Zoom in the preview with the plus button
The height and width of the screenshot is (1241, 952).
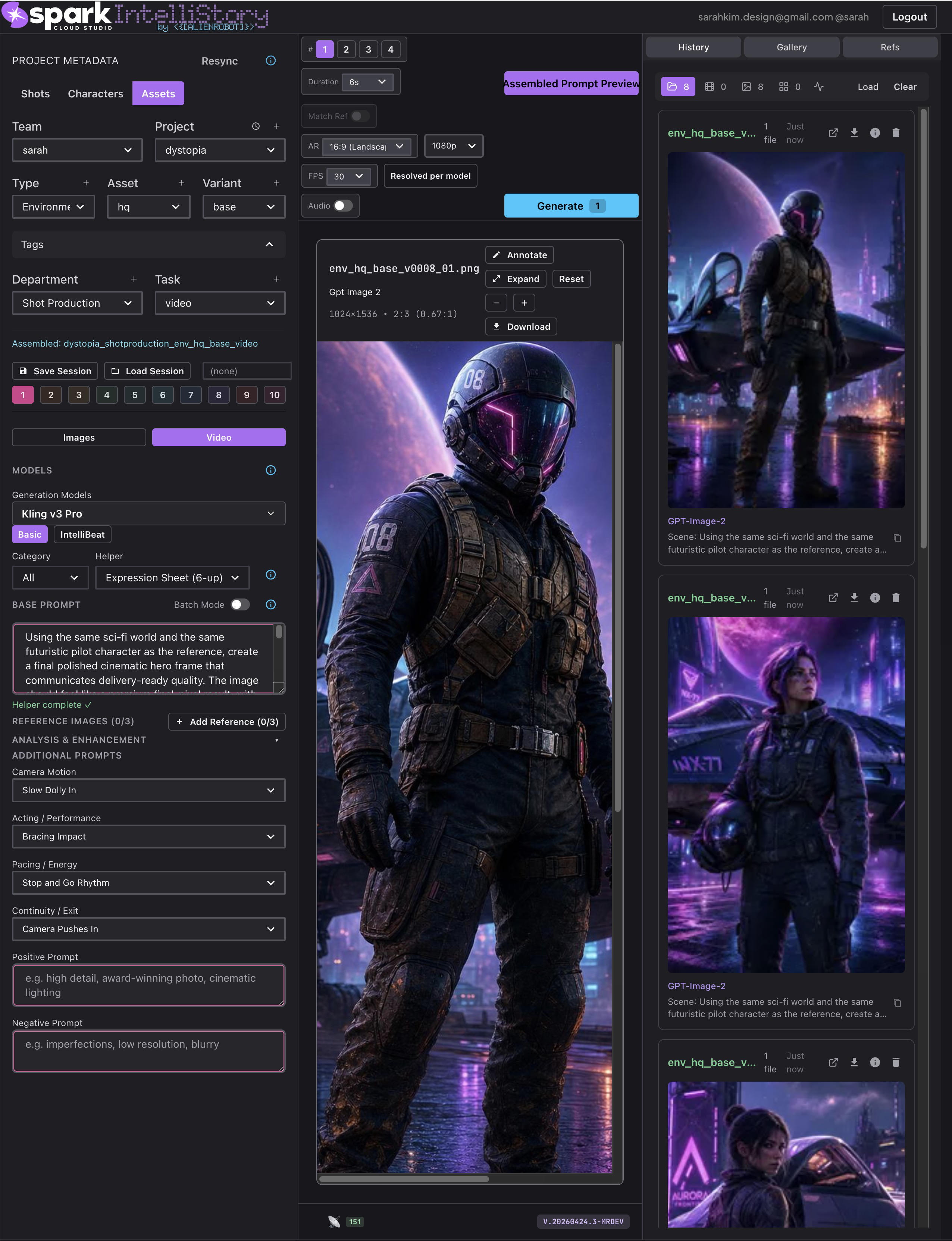point(524,303)
